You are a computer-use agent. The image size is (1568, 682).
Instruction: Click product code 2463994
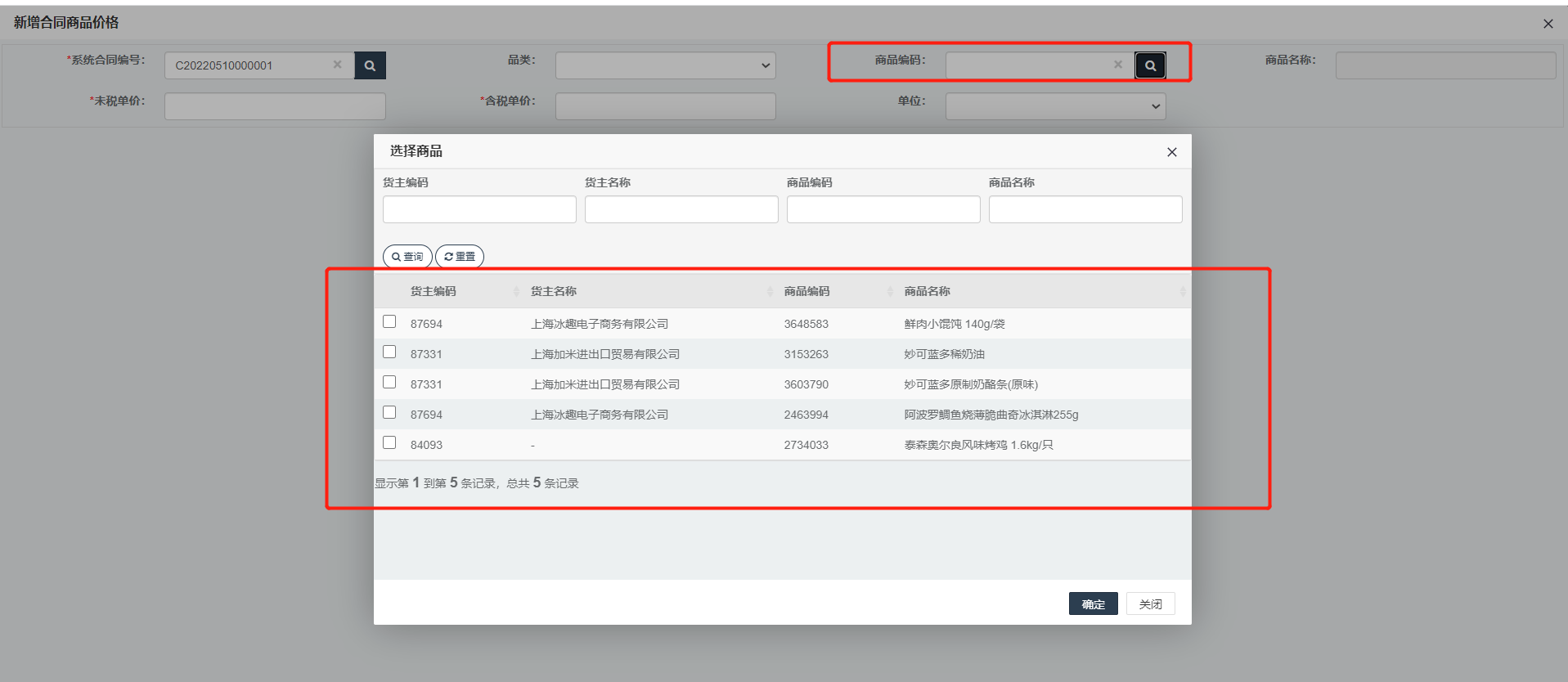(x=806, y=415)
